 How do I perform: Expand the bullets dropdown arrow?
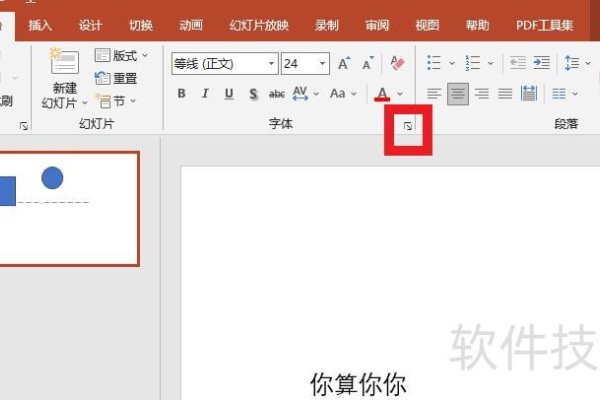click(452, 63)
